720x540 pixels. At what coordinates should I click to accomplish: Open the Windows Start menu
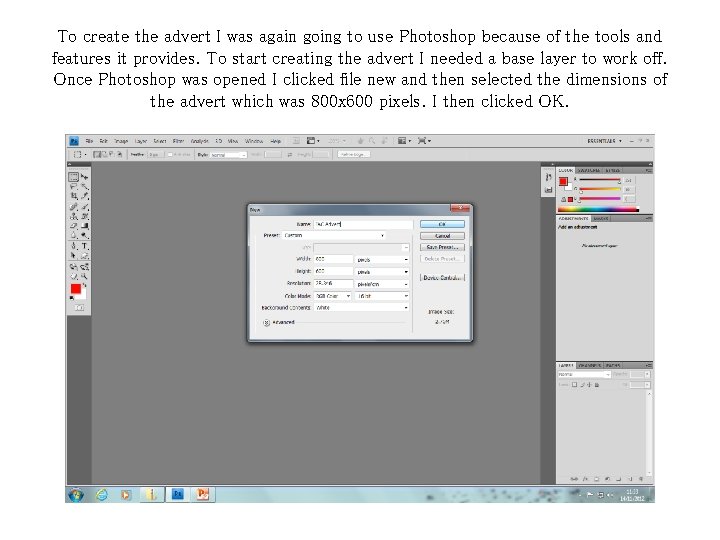point(76,495)
